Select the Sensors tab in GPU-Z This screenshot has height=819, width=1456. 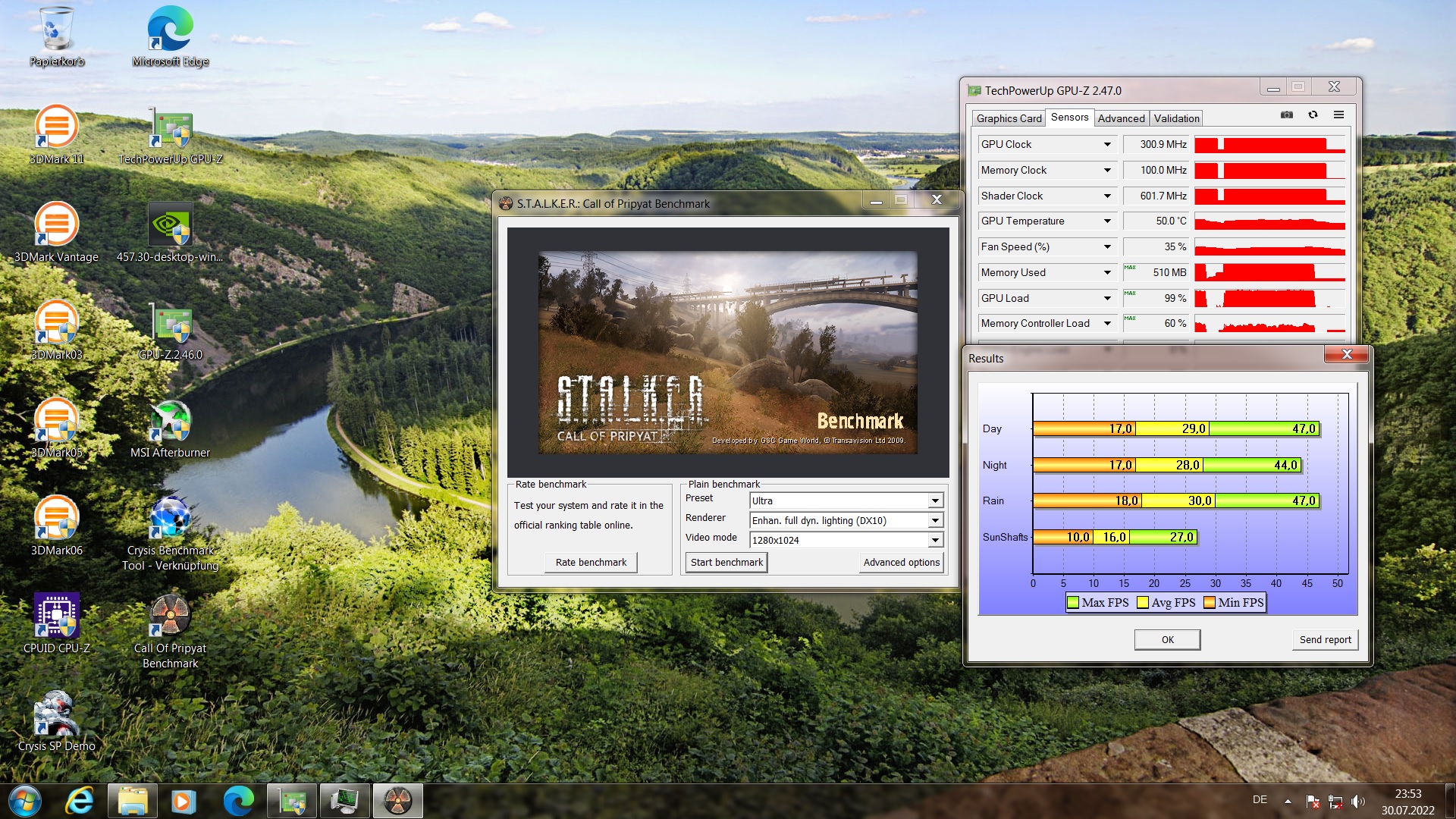click(1069, 117)
